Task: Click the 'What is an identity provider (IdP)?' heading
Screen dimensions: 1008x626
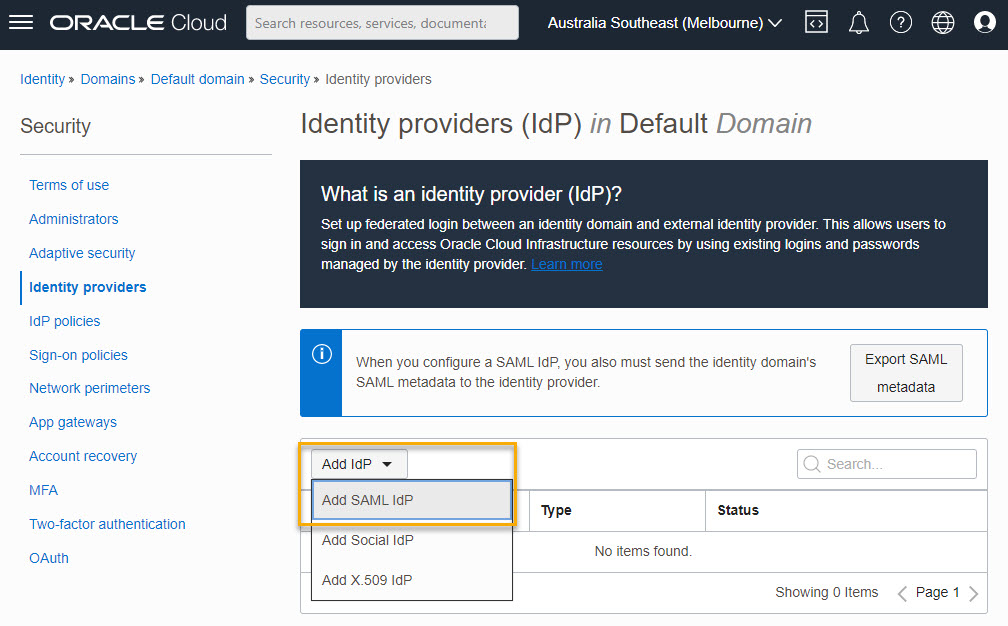Action: (x=471, y=194)
